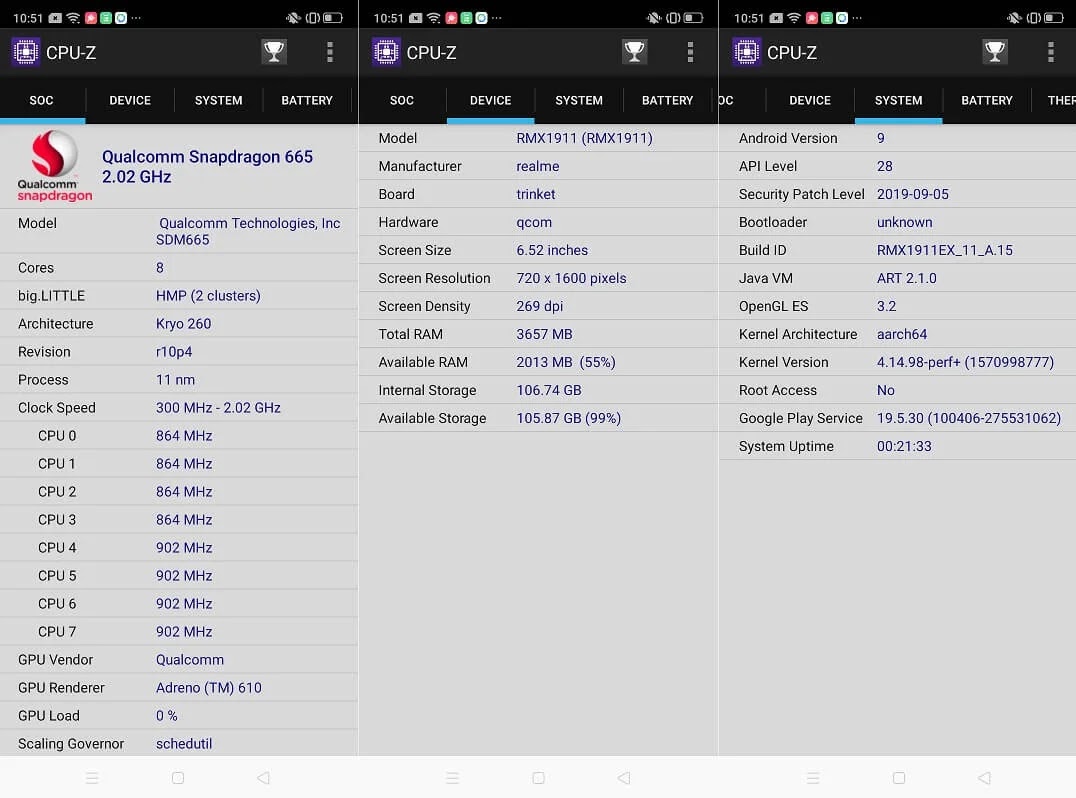This screenshot has height=798, width=1076.
Task: Open overflow menu in left CPU-Z screen
Action: (330, 52)
